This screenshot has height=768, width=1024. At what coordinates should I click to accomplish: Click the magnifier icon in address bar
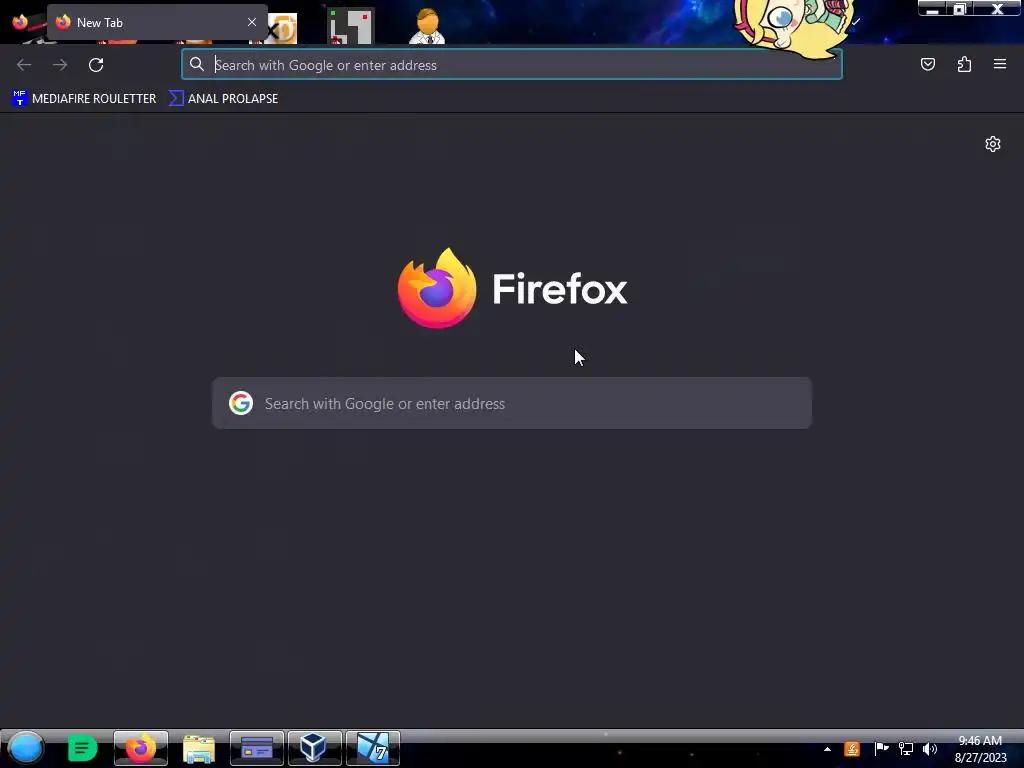click(x=197, y=64)
